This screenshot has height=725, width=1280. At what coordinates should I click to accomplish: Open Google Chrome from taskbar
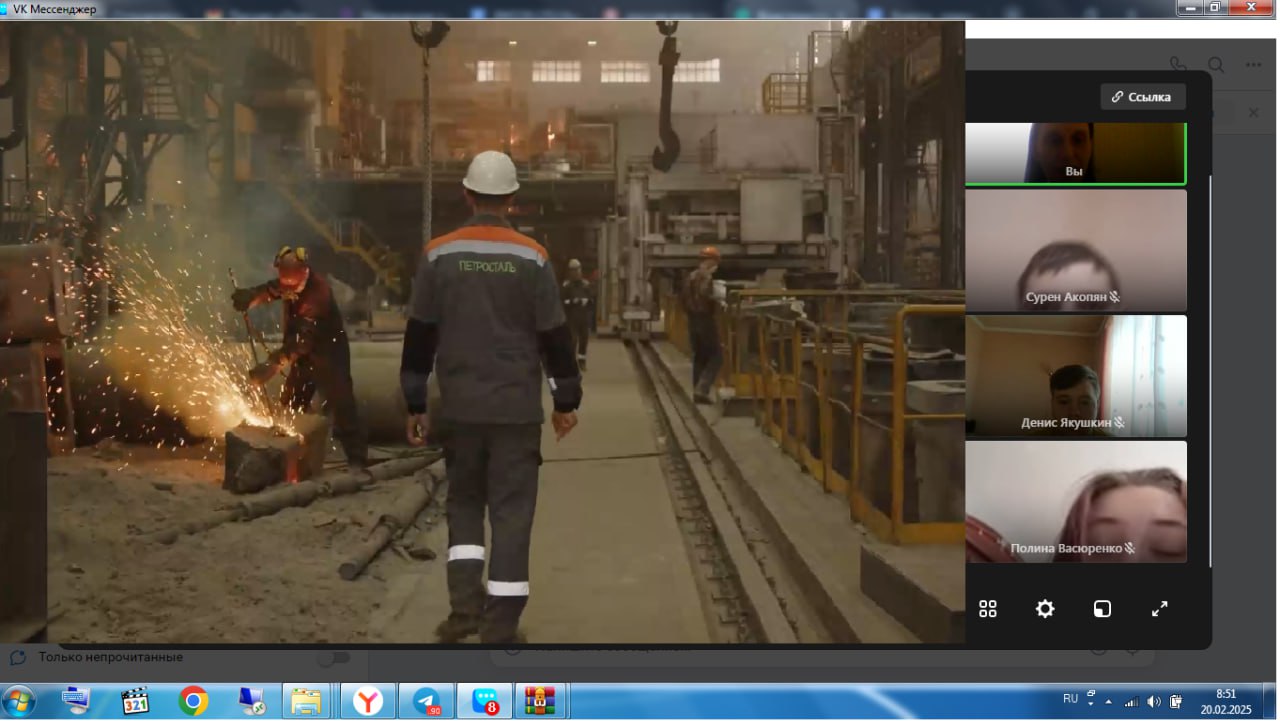pos(193,701)
